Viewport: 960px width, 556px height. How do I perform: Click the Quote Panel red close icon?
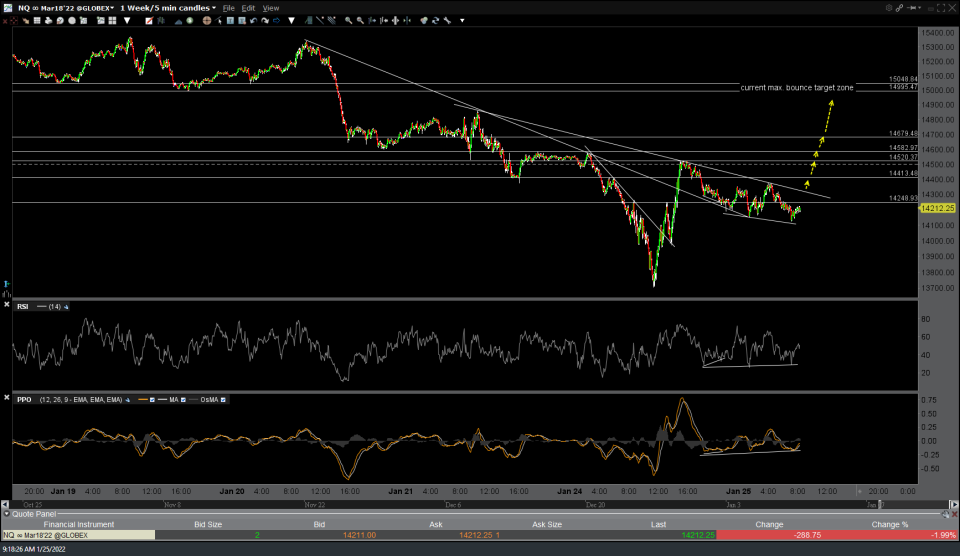tap(954, 514)
